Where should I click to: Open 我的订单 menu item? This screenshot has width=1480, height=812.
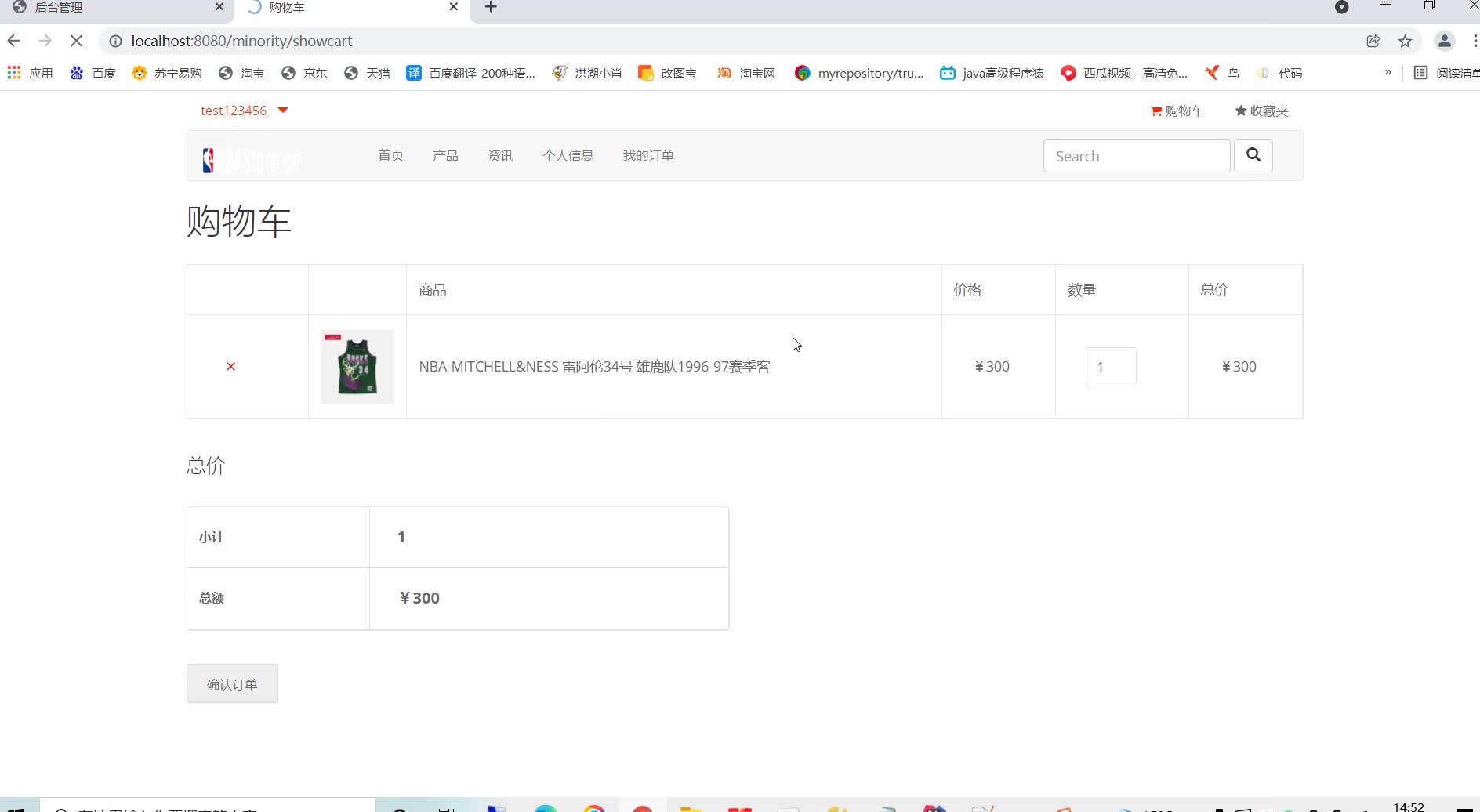coord(648,155)
